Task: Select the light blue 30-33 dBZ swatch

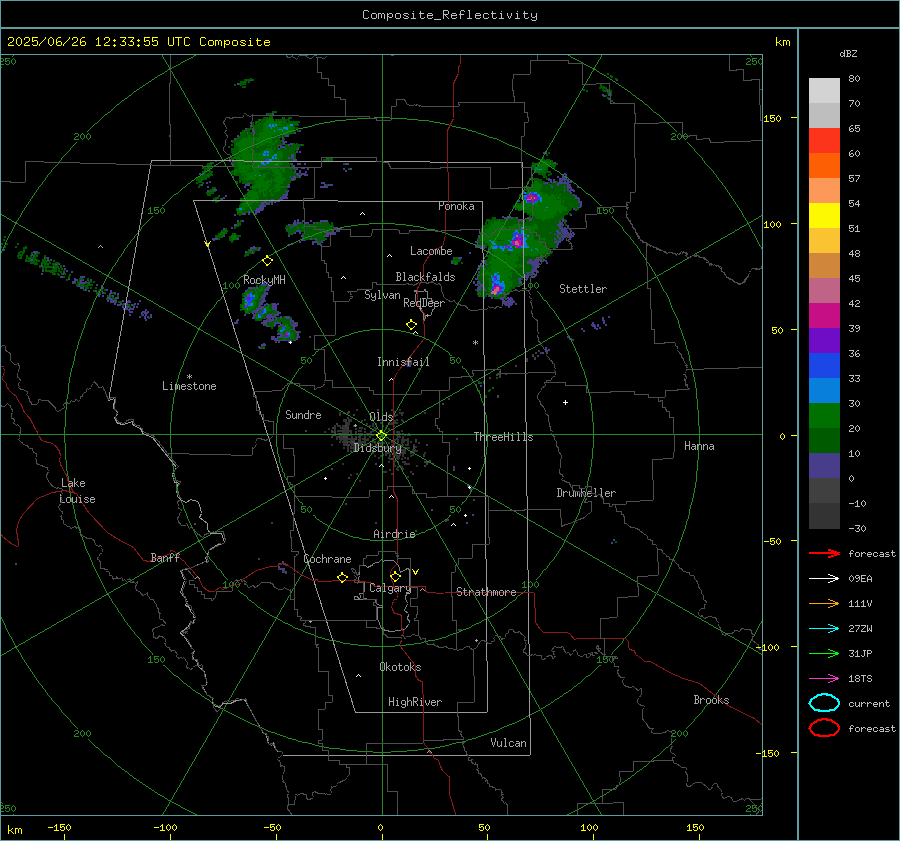Action: point(824,390)
